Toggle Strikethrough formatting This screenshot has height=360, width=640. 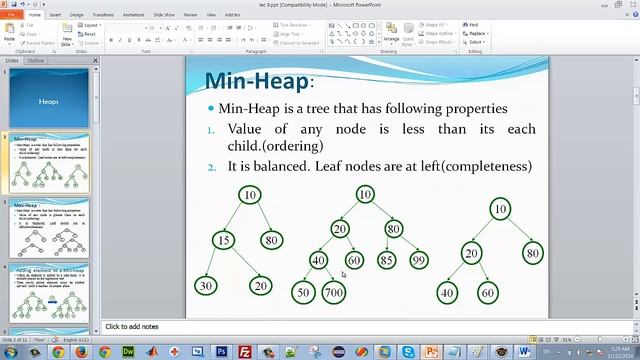click(x=148, y=40)
